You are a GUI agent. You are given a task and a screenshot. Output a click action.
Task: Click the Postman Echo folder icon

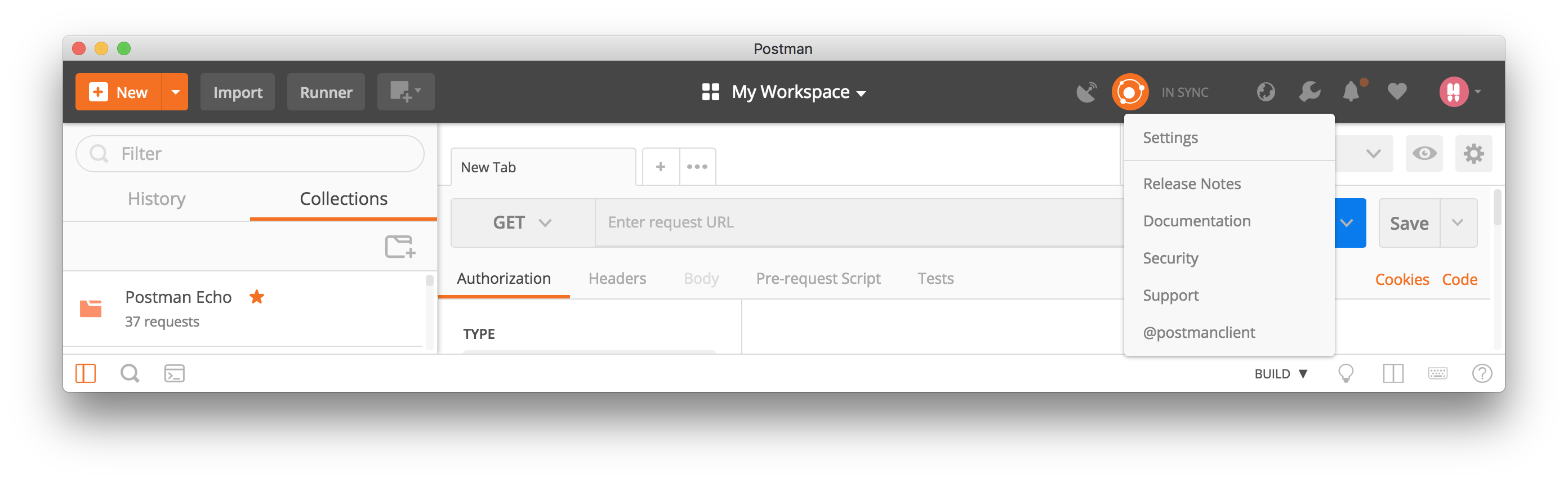point(91,309)
